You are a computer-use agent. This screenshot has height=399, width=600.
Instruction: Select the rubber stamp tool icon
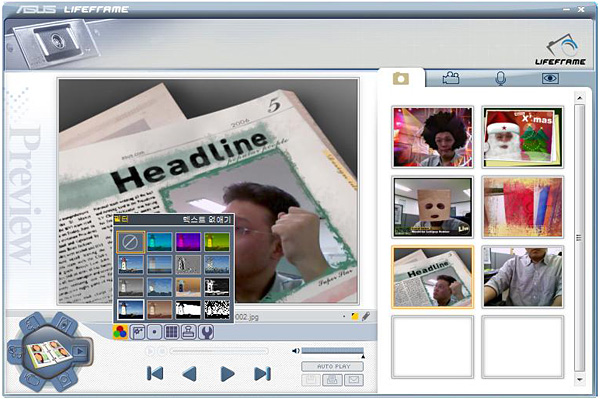tap(189, 332)
